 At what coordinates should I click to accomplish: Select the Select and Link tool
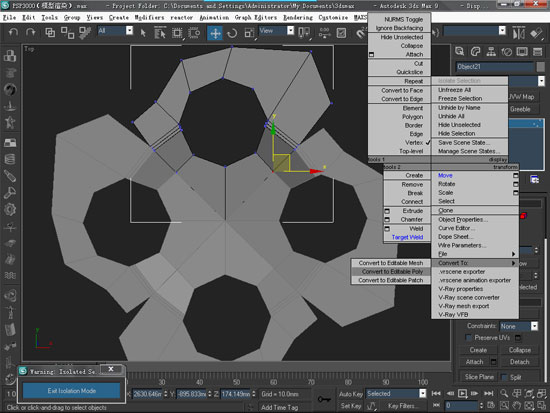[x=50, y=33]
